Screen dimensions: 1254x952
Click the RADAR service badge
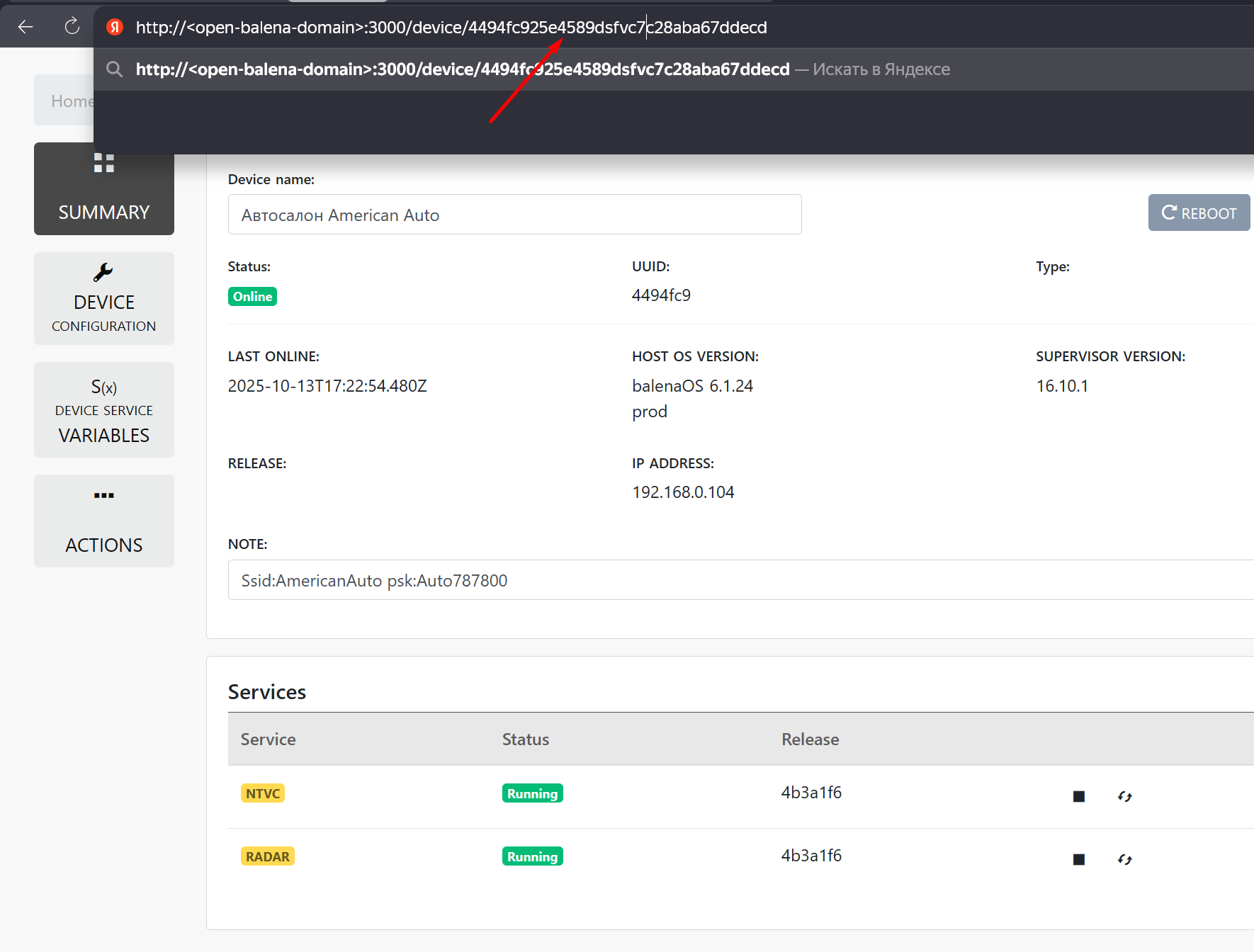click(x=267, y=856)
